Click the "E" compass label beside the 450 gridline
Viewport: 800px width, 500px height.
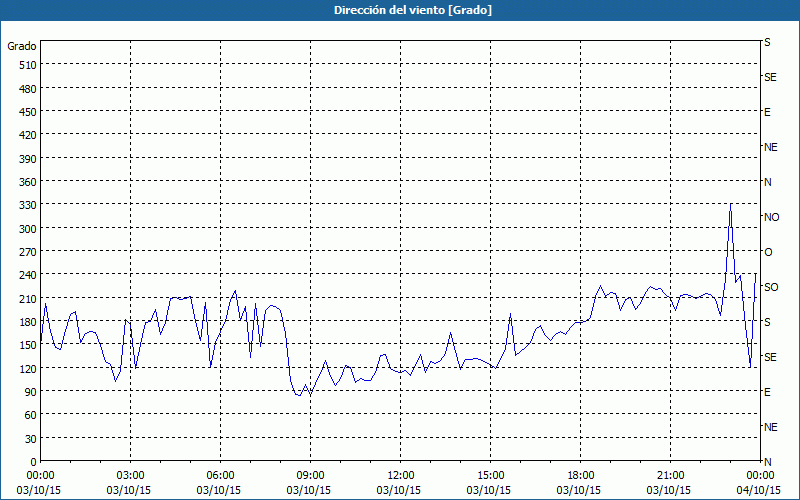click(x=767, y=112)
